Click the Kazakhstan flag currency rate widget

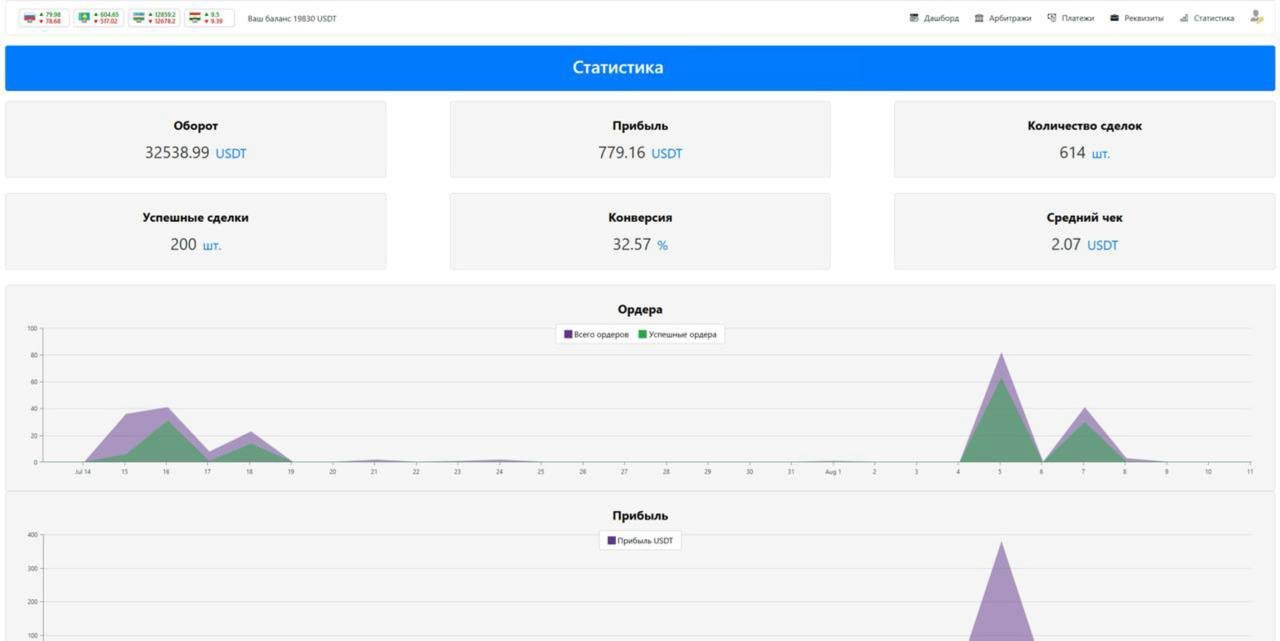[x=98, y=18]
